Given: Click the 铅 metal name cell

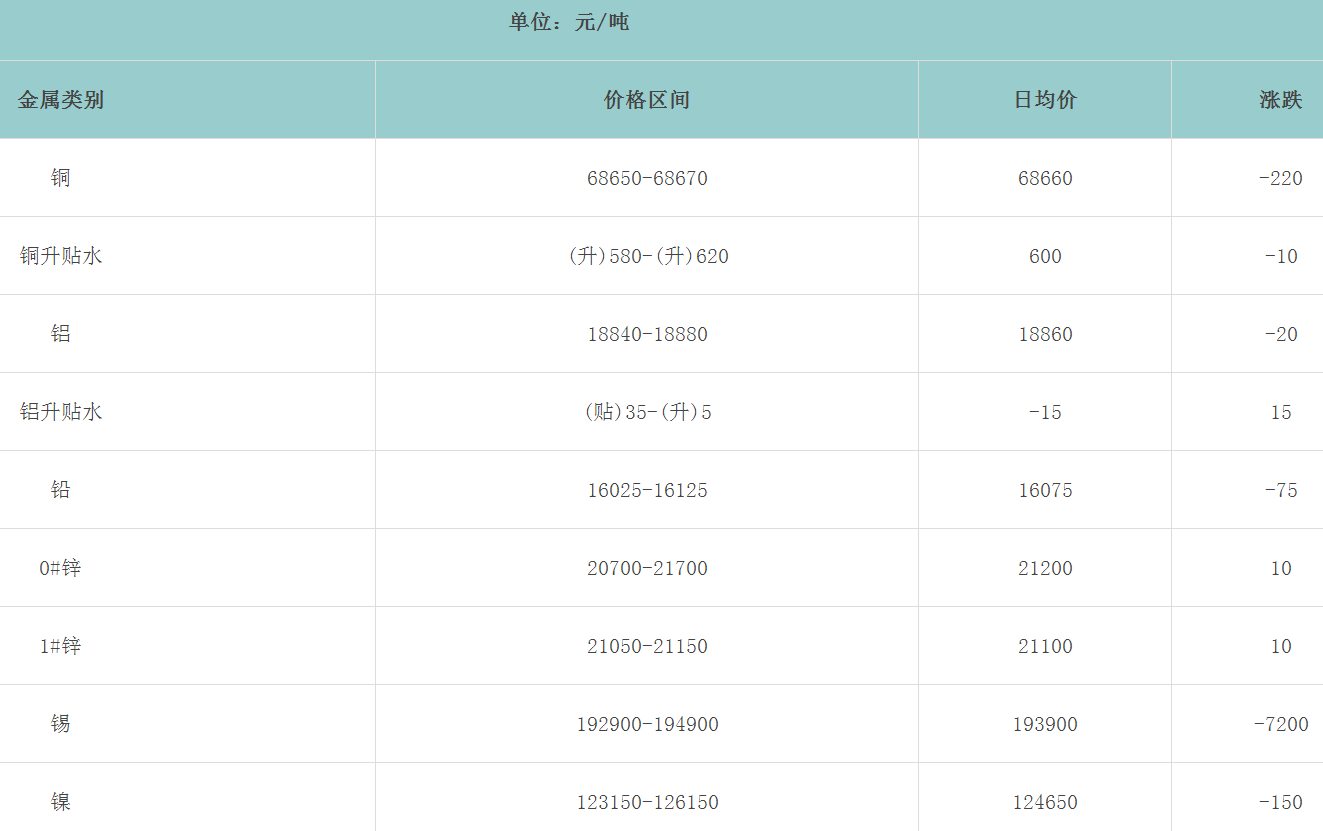Looking at the screenshot, I should [61, 490].
